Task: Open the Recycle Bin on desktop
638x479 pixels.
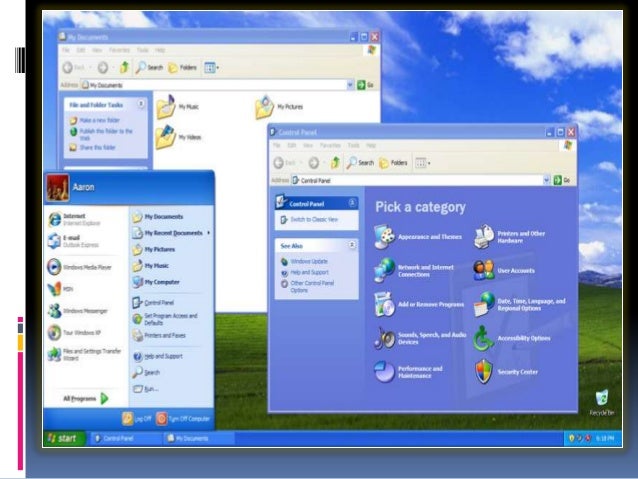Action: click(x=602, y=403)
